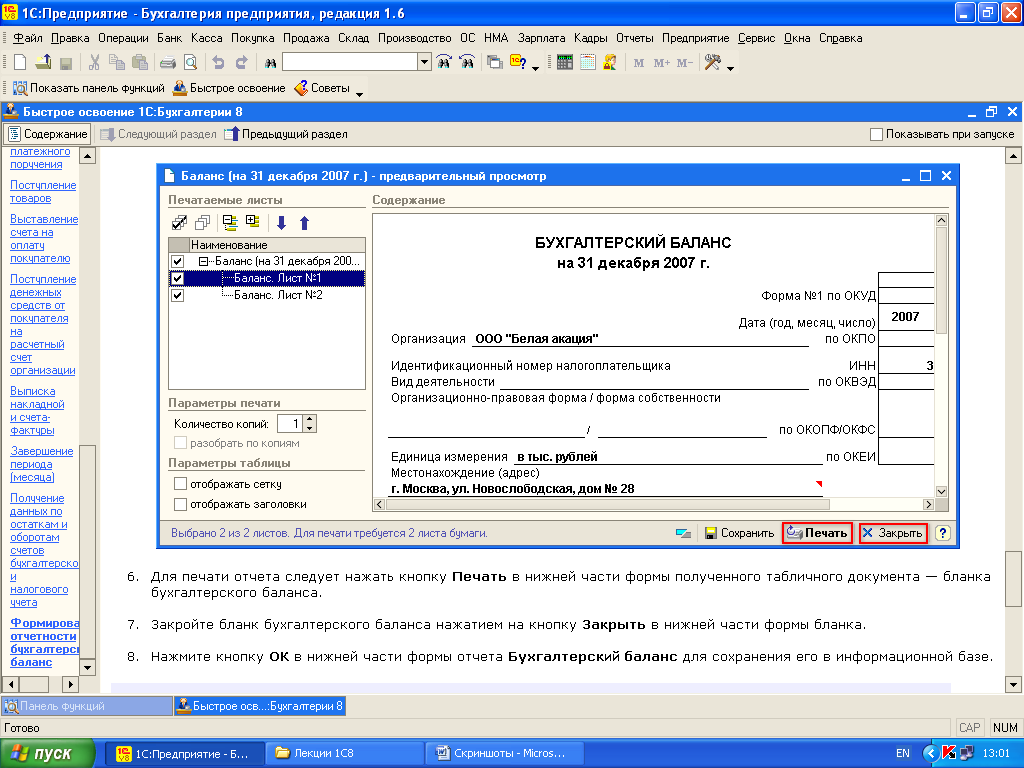Viewport: 1024px width, 768px height.
Task: Open the Операции menu
Action: [x=123, y=38]
